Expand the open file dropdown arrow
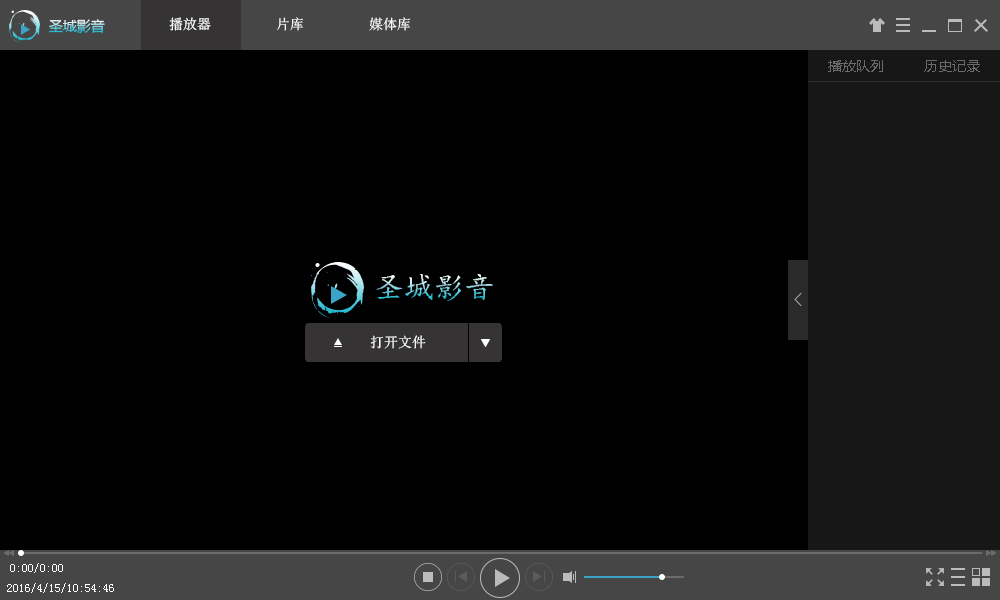This screenshot has height=600, width=1000. click(485, 342)
